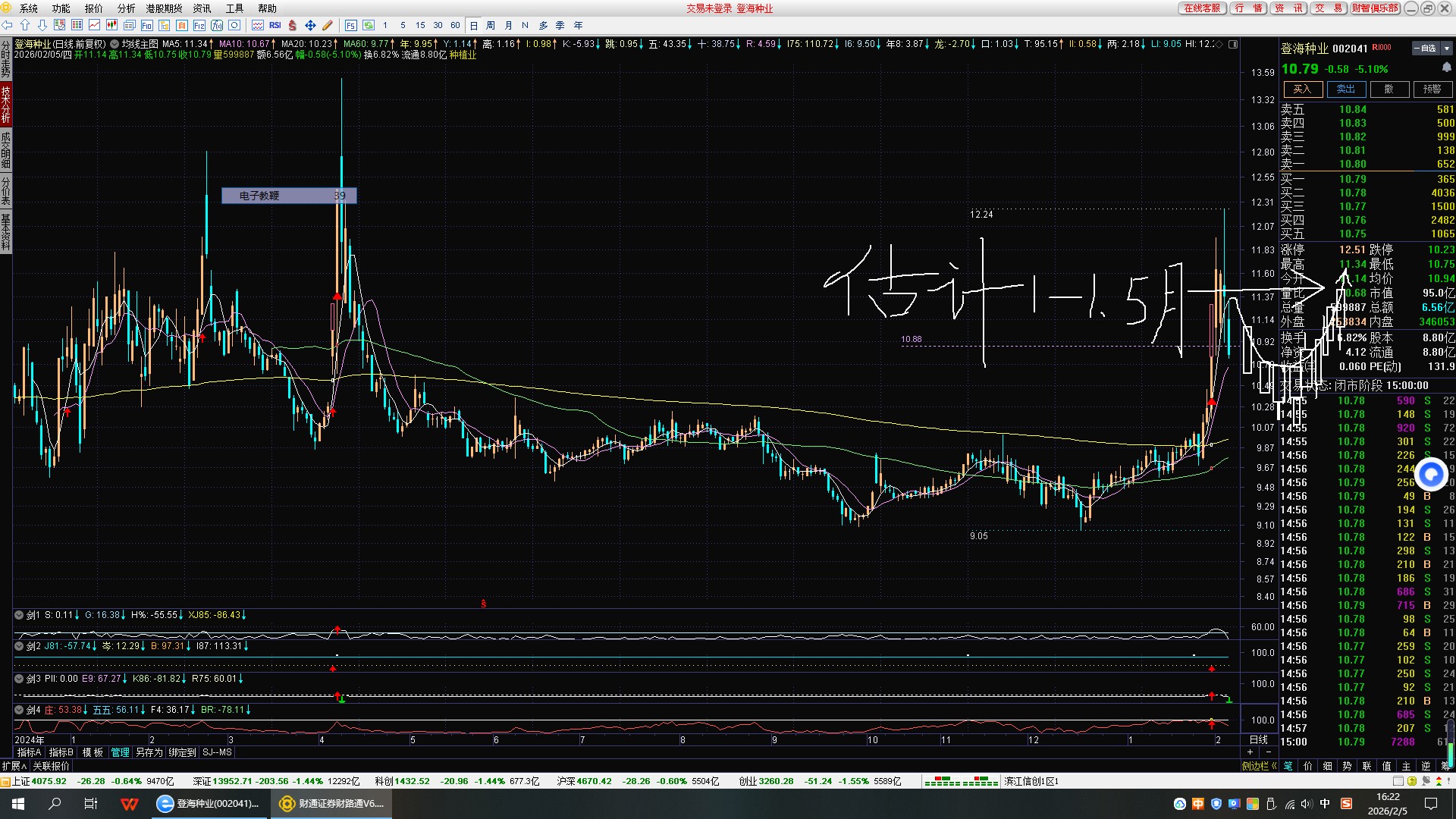Click the RSI indicator toolbar icon
This screenshot has width=1456, height=819.
click(x=275, y=25)
